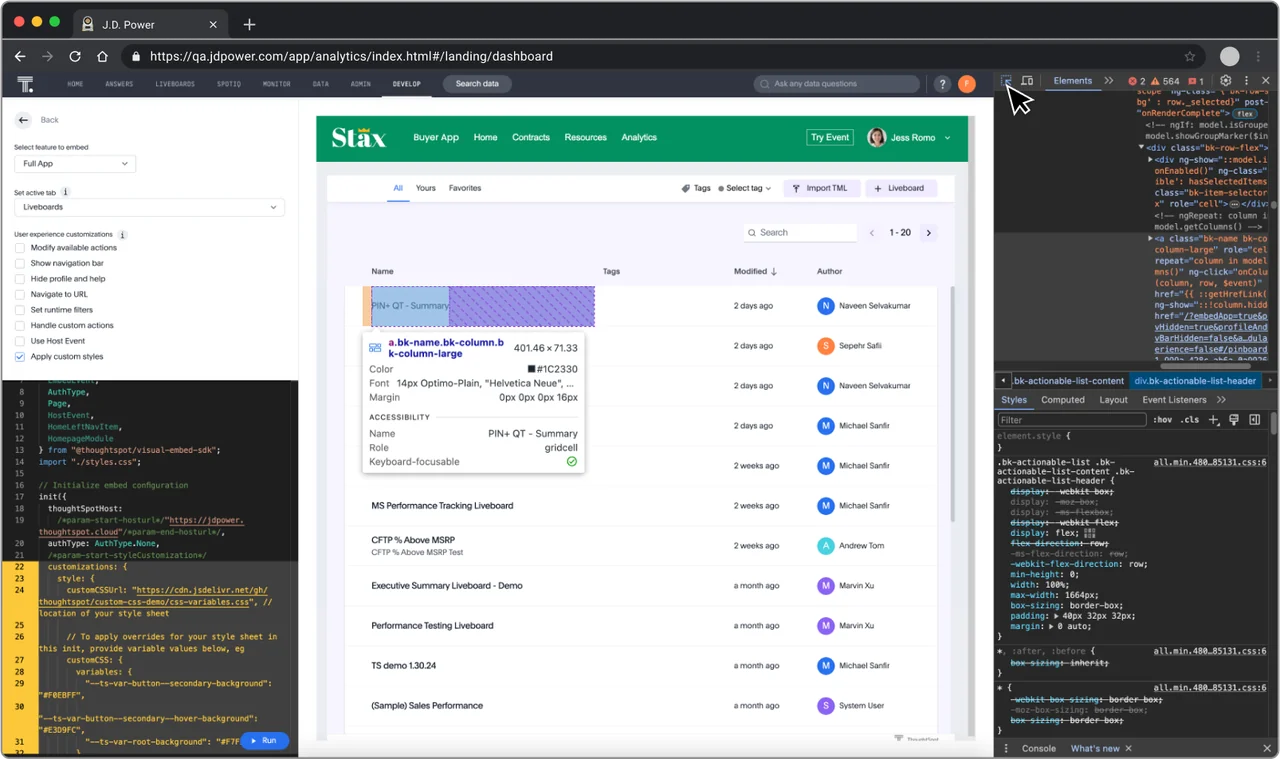Focus the Styles Filter input
The image size is (1280, 759).
coord(1072,420)
